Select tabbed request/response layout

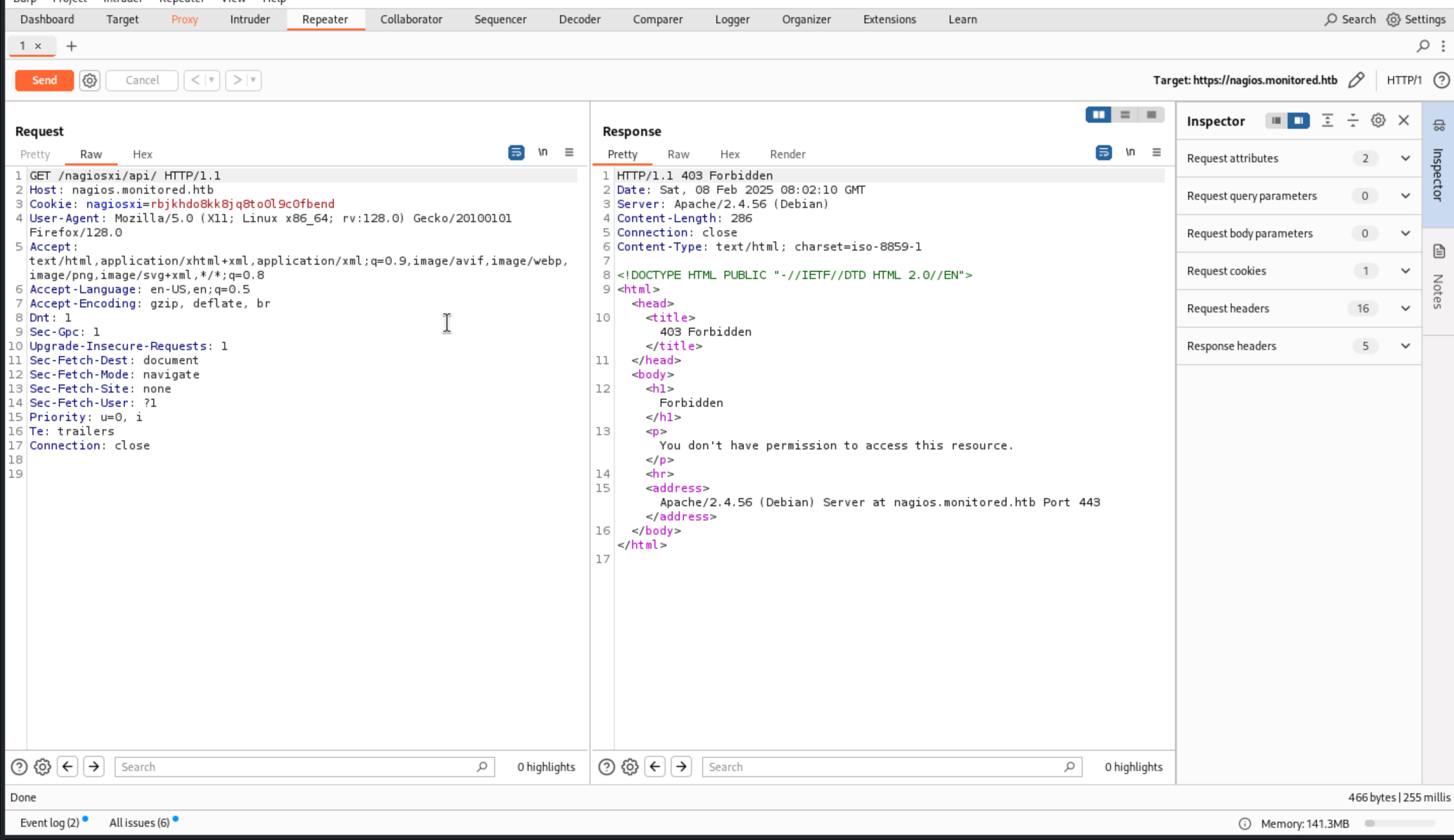(1151, 115)
